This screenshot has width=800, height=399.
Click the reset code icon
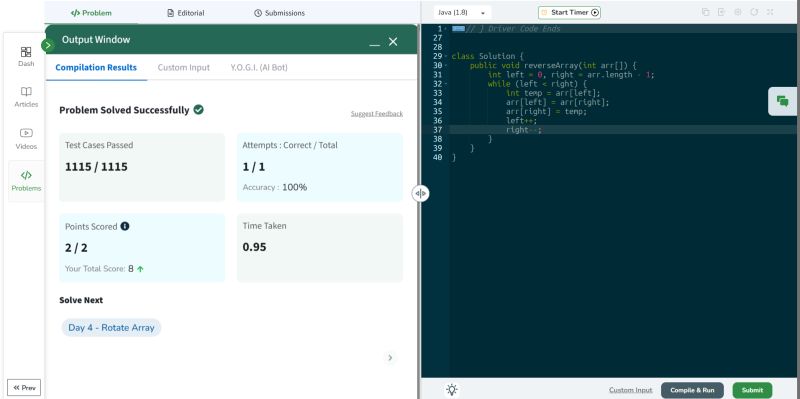(x=754, y=12)
